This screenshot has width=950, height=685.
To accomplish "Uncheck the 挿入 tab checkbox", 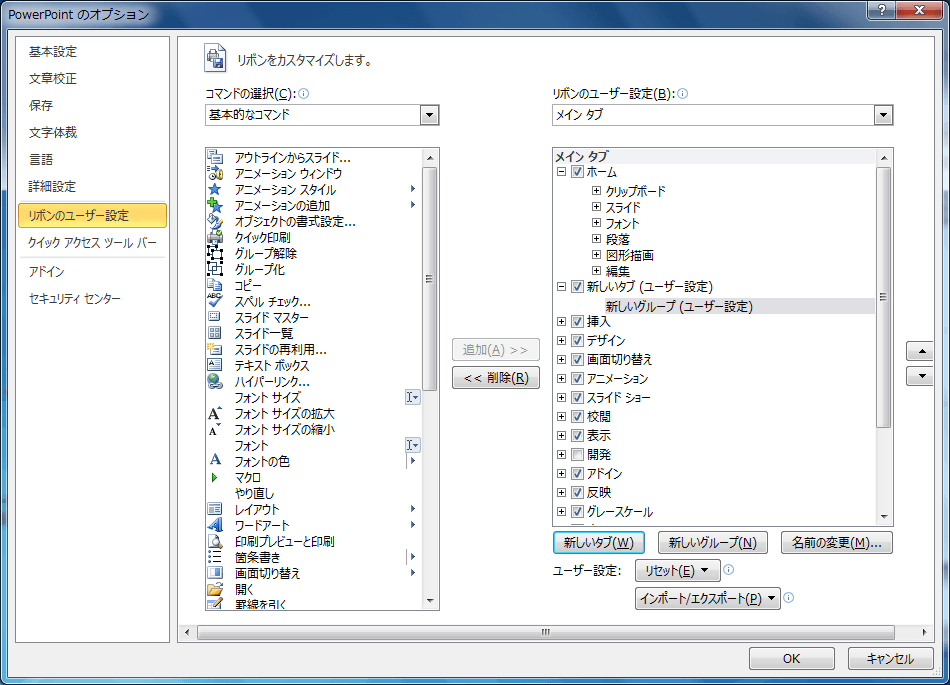I will [x=577, y=322].
